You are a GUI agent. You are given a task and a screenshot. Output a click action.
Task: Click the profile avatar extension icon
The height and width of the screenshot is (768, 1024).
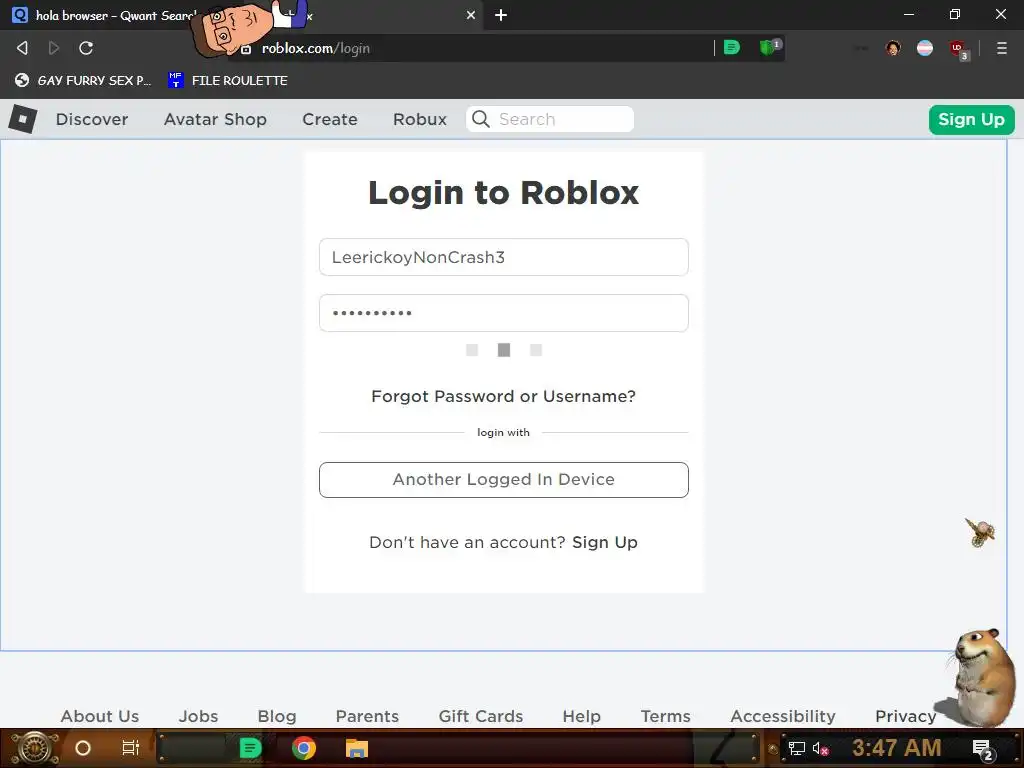coord(893,48)
